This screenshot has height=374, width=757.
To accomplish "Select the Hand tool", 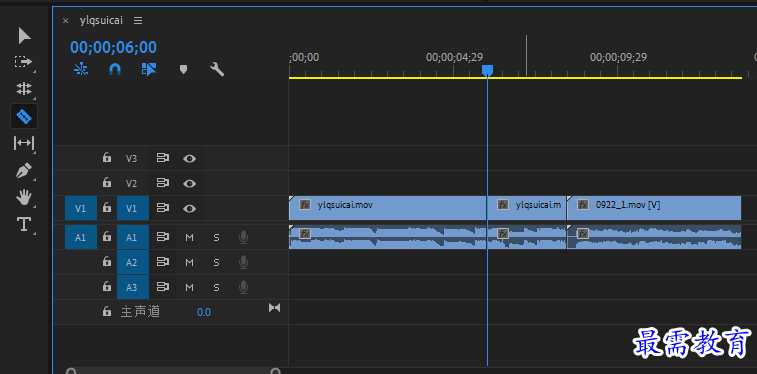I will (24, 197).
